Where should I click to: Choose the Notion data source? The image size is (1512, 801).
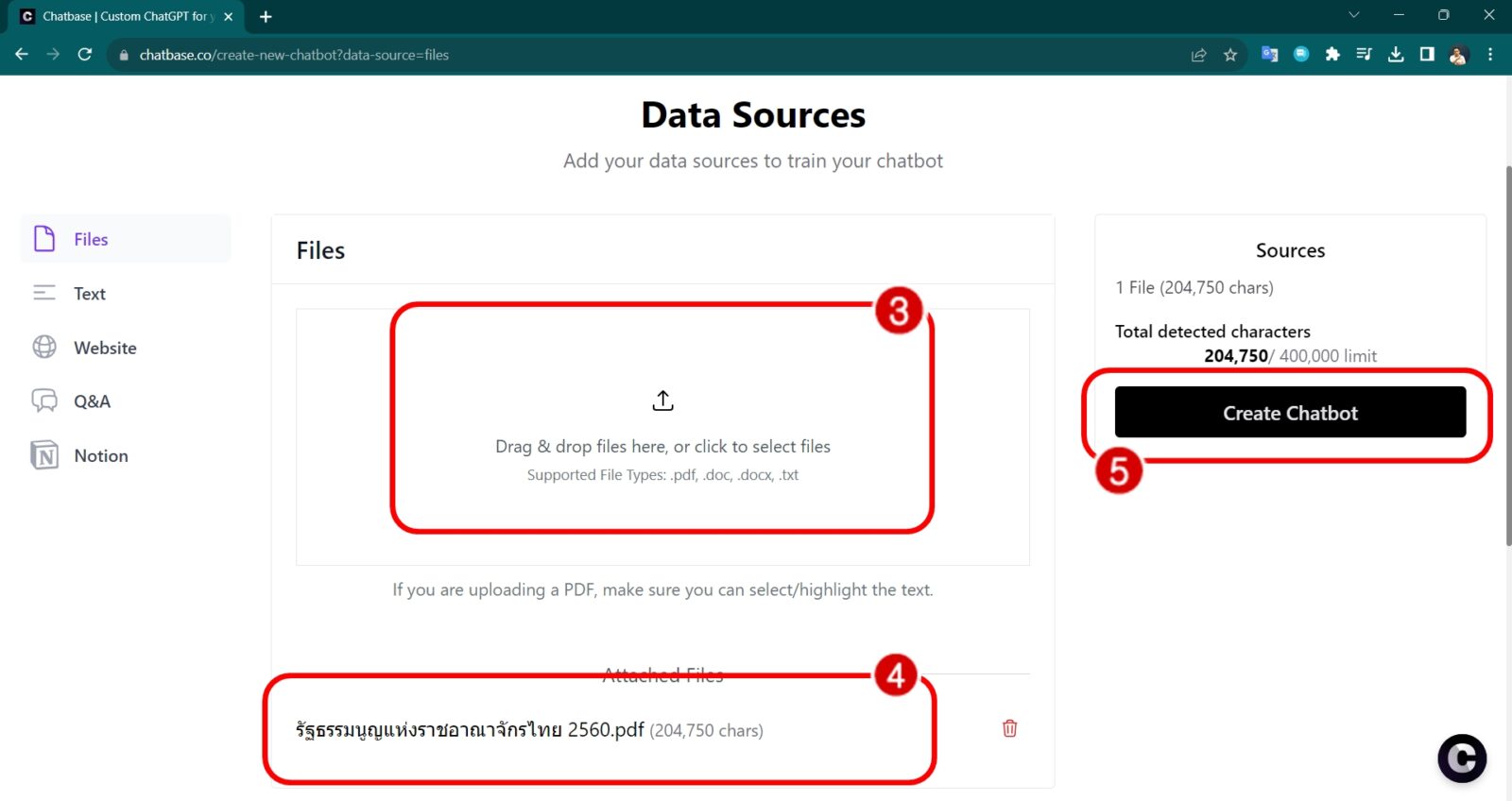point(100,455)
